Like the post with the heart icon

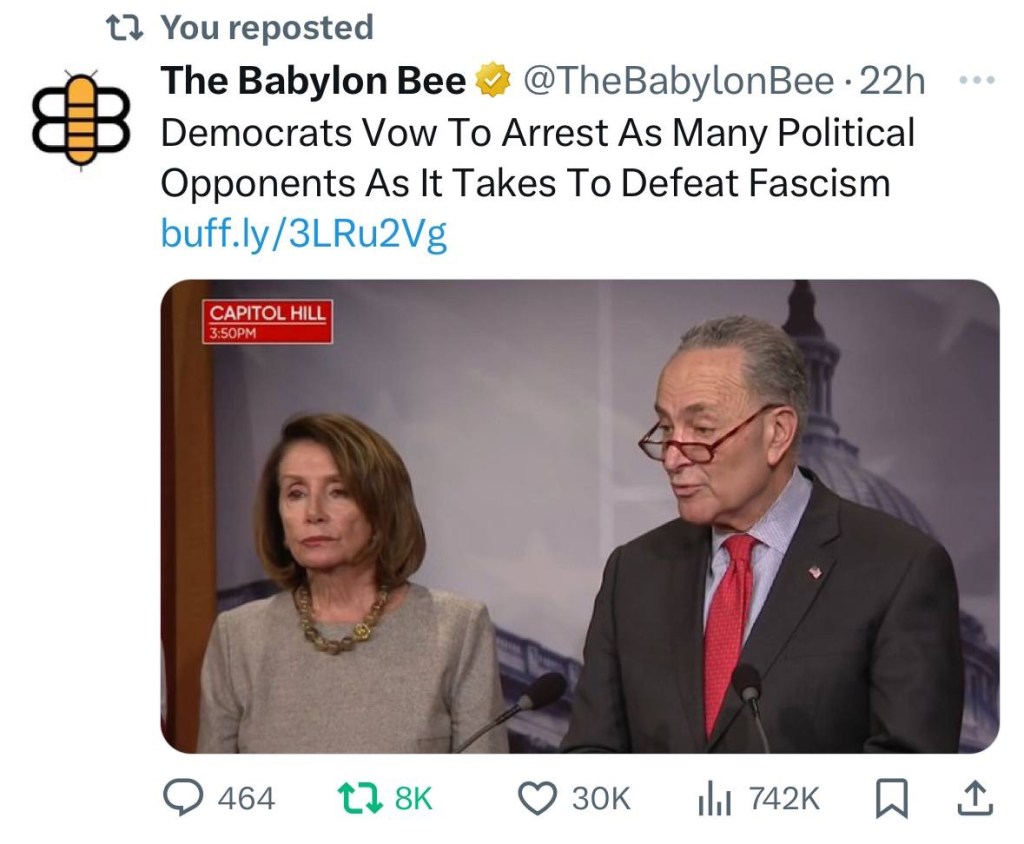539,797
